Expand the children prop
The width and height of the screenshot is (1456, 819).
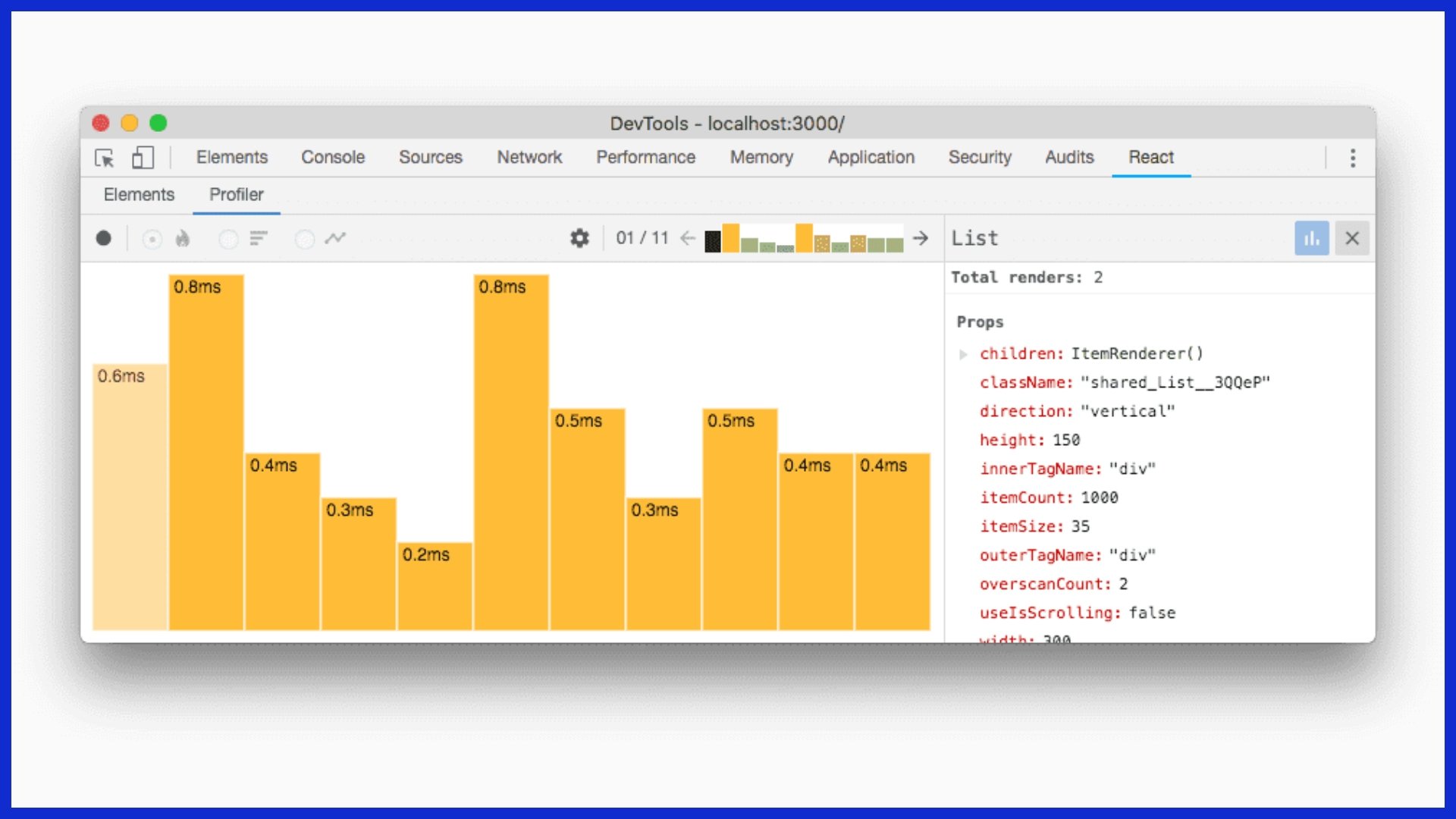963,354
